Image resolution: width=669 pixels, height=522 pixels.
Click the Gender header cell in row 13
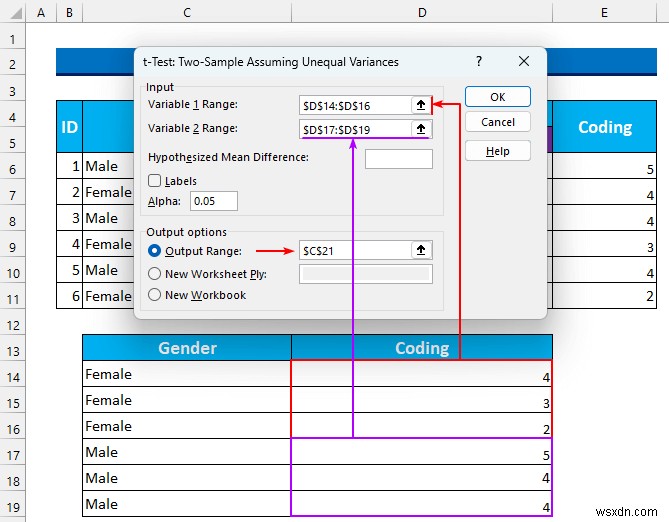[187, 348]
